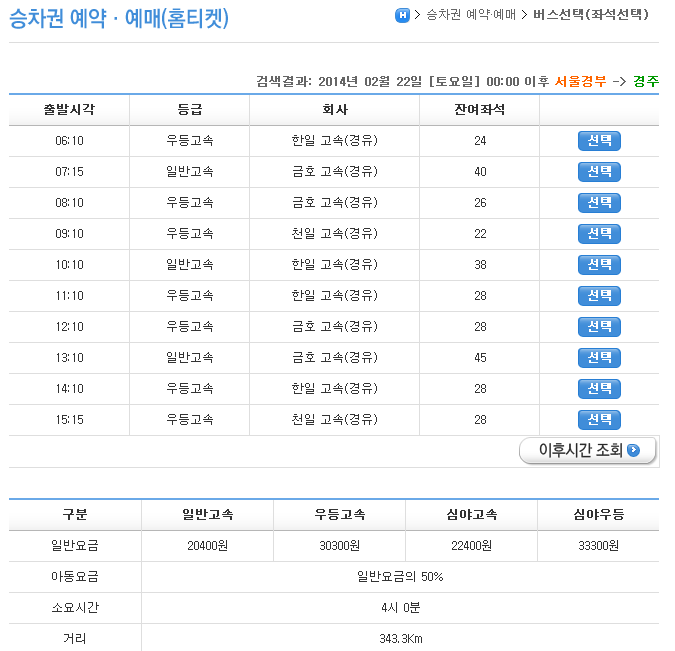The image size is (675, 651).
Task: Click 한일 고속(경유) in 06:10 row
Action: (334, 140)
